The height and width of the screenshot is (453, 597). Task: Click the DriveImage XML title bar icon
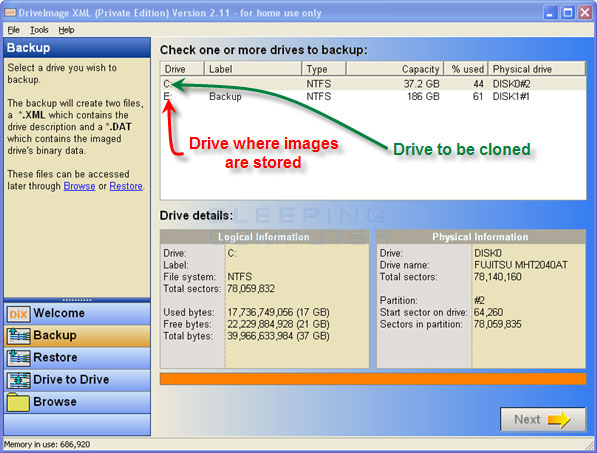coord(10,13)
